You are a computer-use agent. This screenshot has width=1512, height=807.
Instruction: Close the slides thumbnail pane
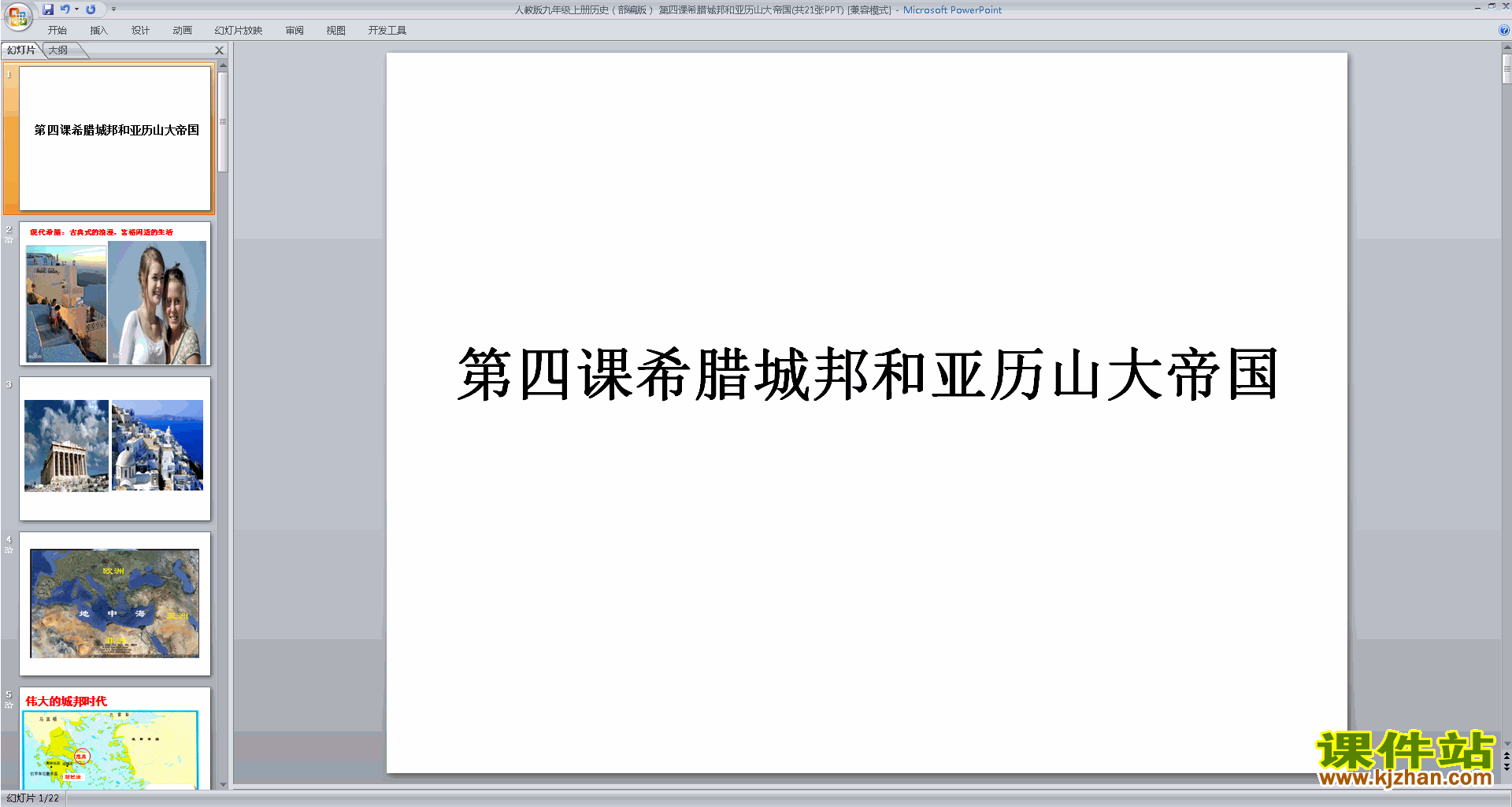click(x=220, y=50)
